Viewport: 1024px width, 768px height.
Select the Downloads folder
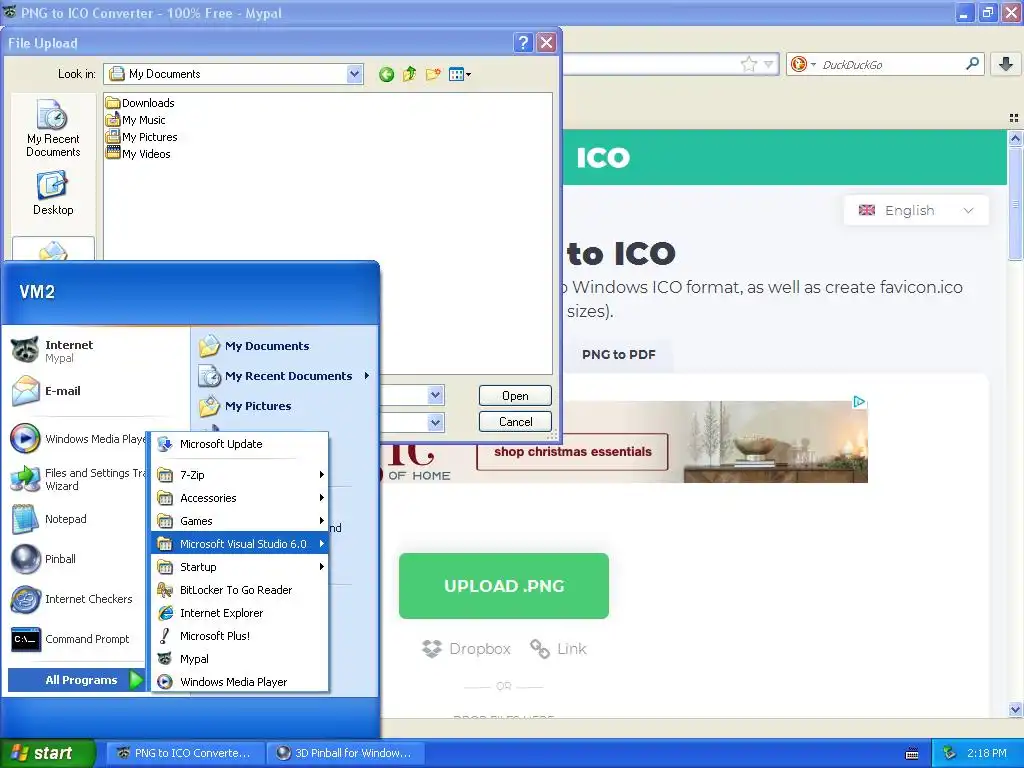(140, 103)
